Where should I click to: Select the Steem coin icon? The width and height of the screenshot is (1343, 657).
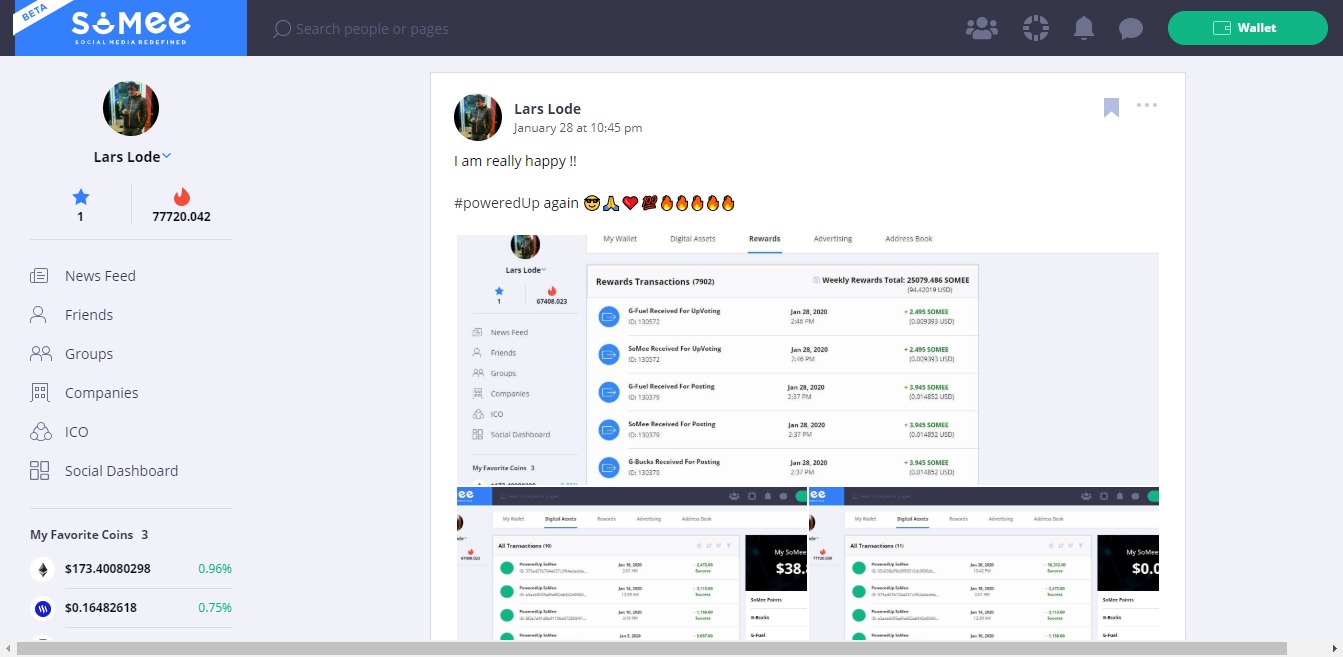point(43,608)
